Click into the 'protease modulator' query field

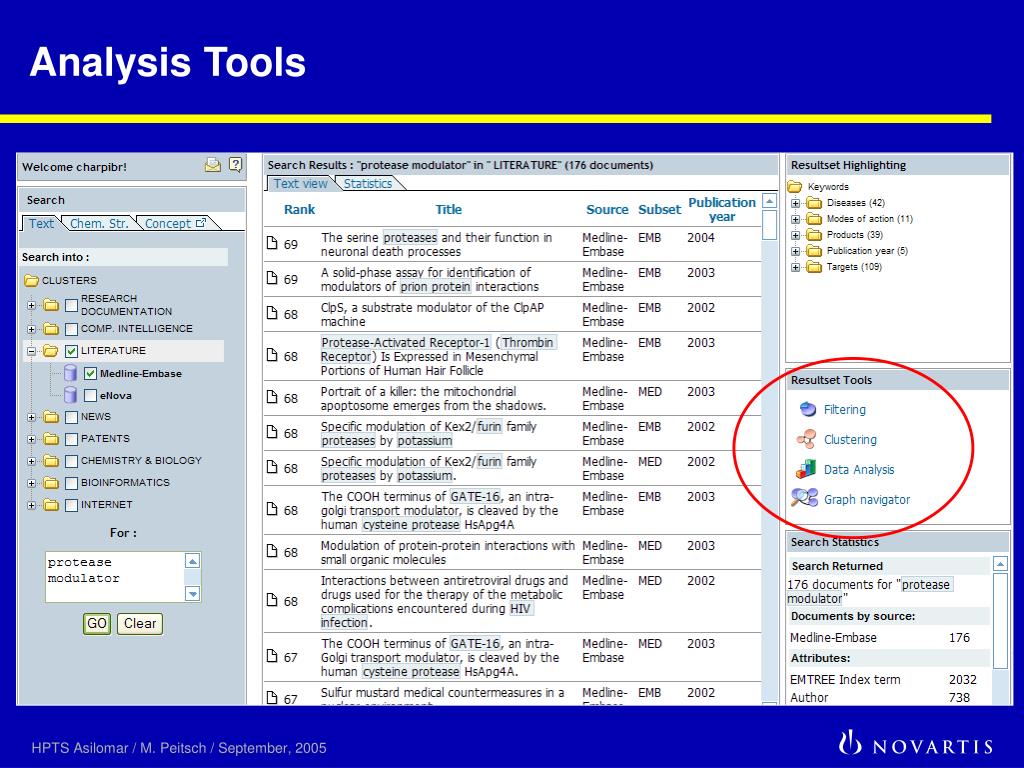point(116,577)
